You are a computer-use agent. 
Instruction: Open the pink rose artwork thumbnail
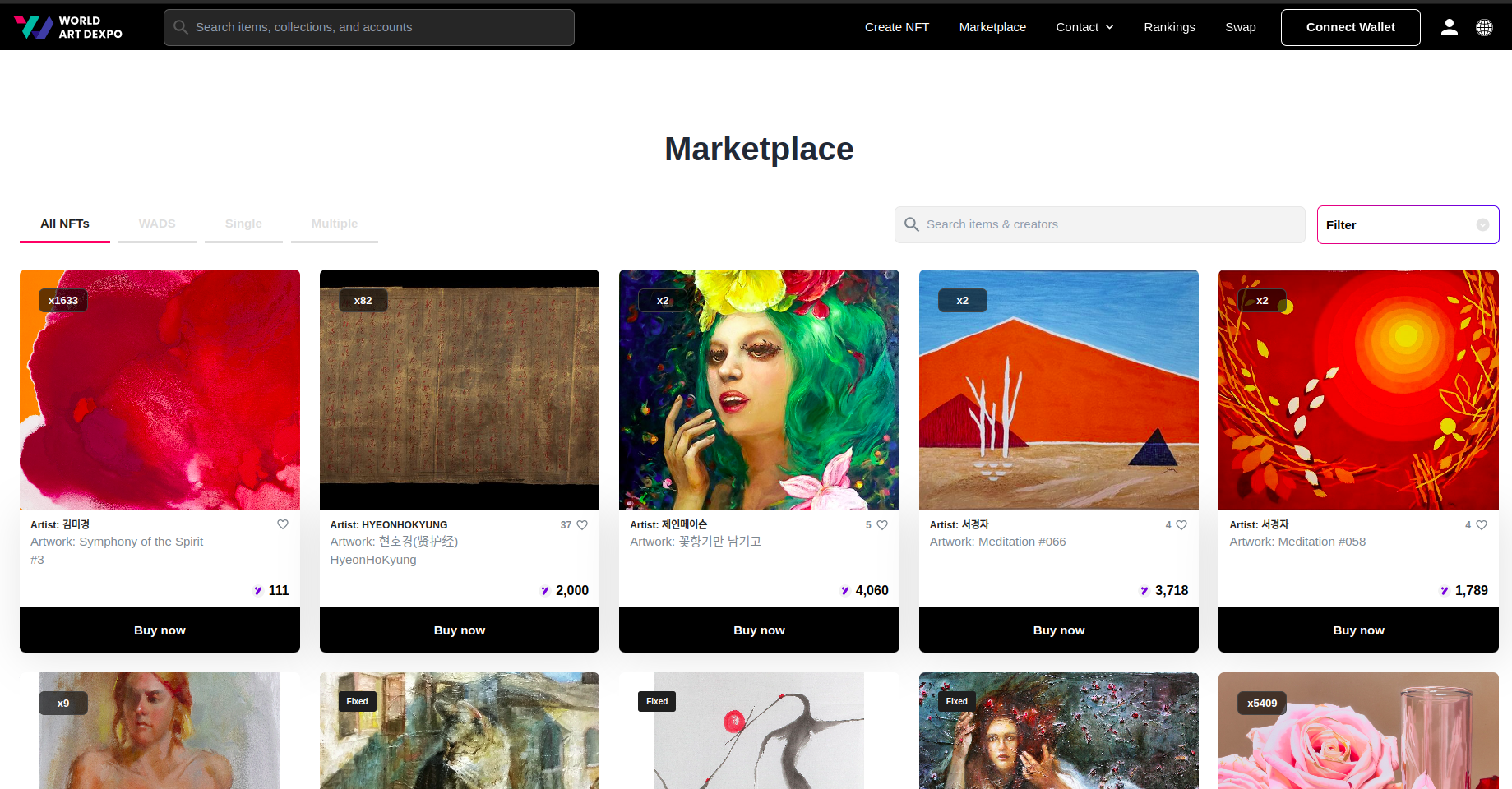(1358, 731)
